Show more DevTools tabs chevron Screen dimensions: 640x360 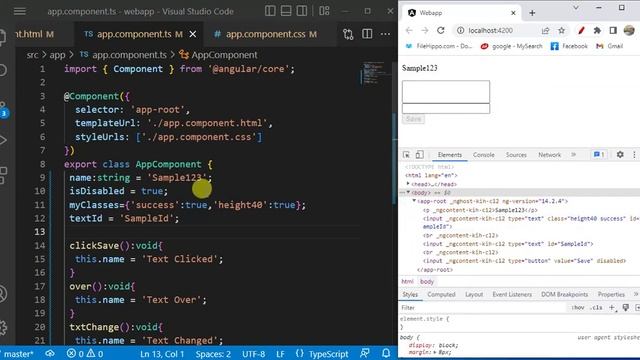pyautogui.click(x=573, y=155)
